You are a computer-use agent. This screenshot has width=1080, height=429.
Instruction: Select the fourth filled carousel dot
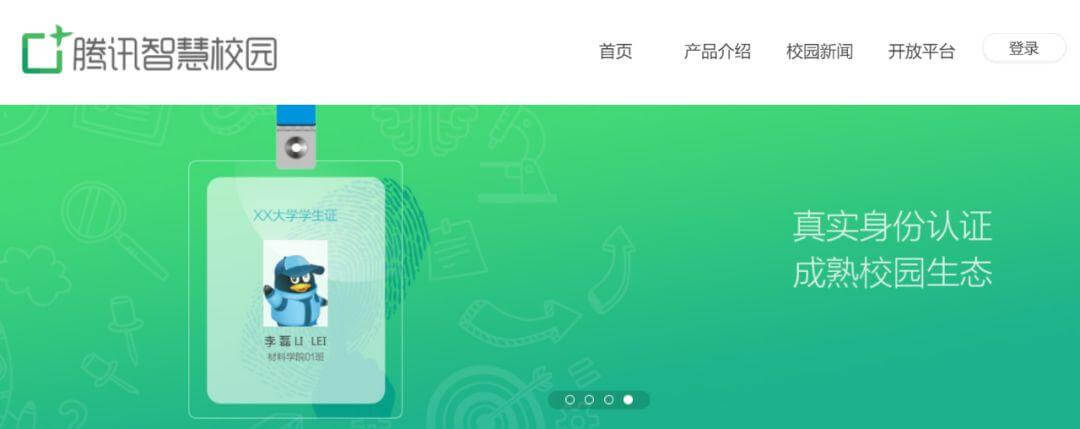click(628, 399)
